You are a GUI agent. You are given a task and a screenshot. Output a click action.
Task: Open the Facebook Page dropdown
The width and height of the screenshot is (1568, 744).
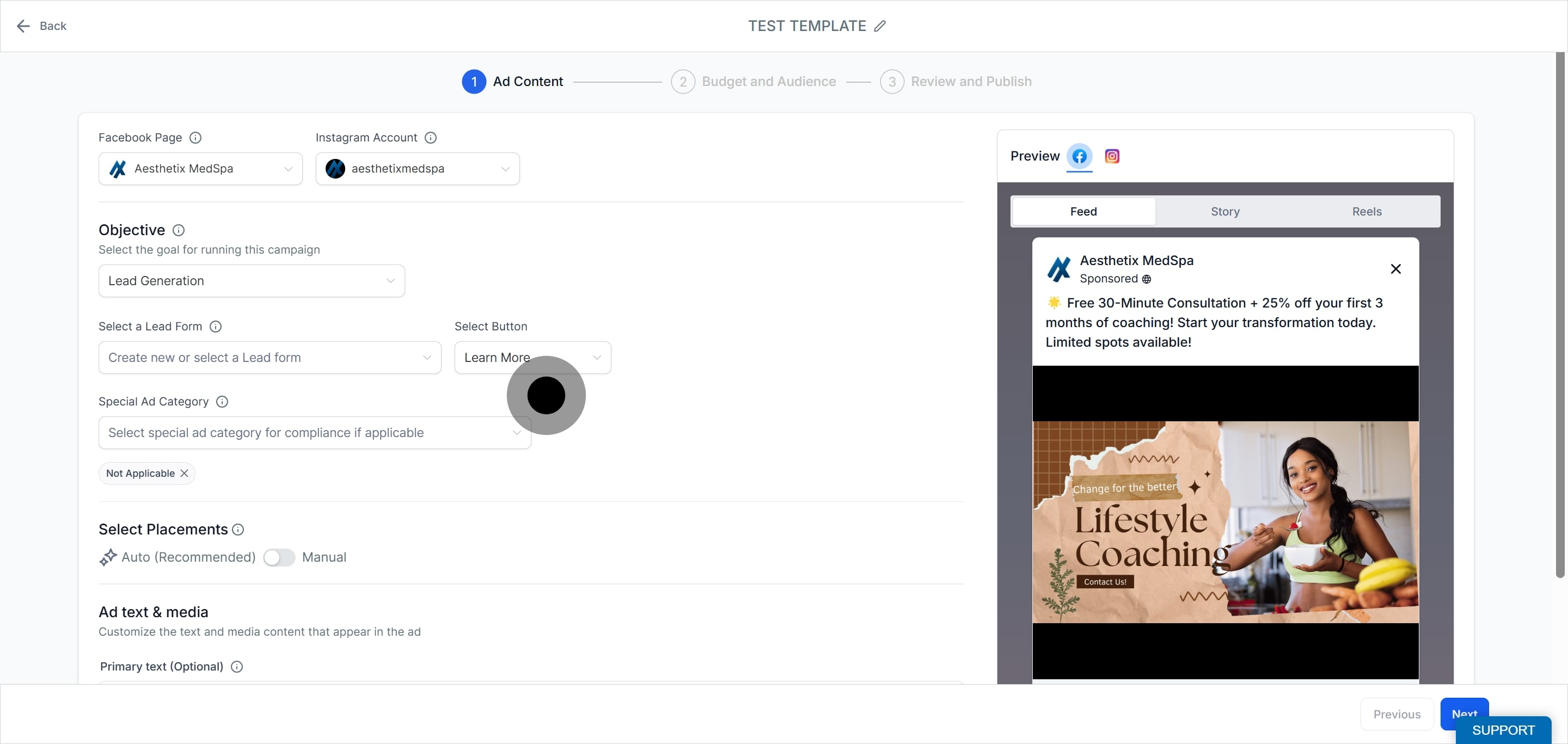coord(200,169)
